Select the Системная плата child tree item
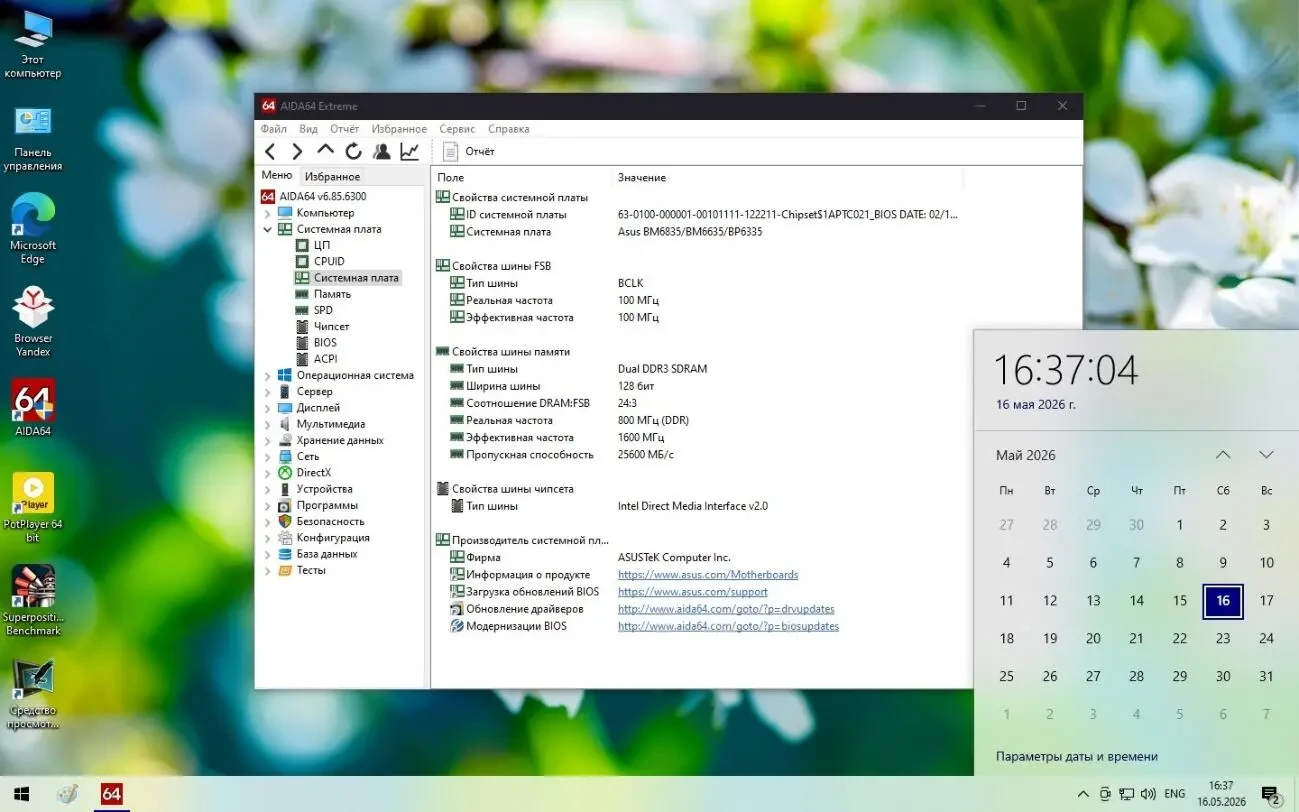The image size is (1299, 812). coord(347,278)
